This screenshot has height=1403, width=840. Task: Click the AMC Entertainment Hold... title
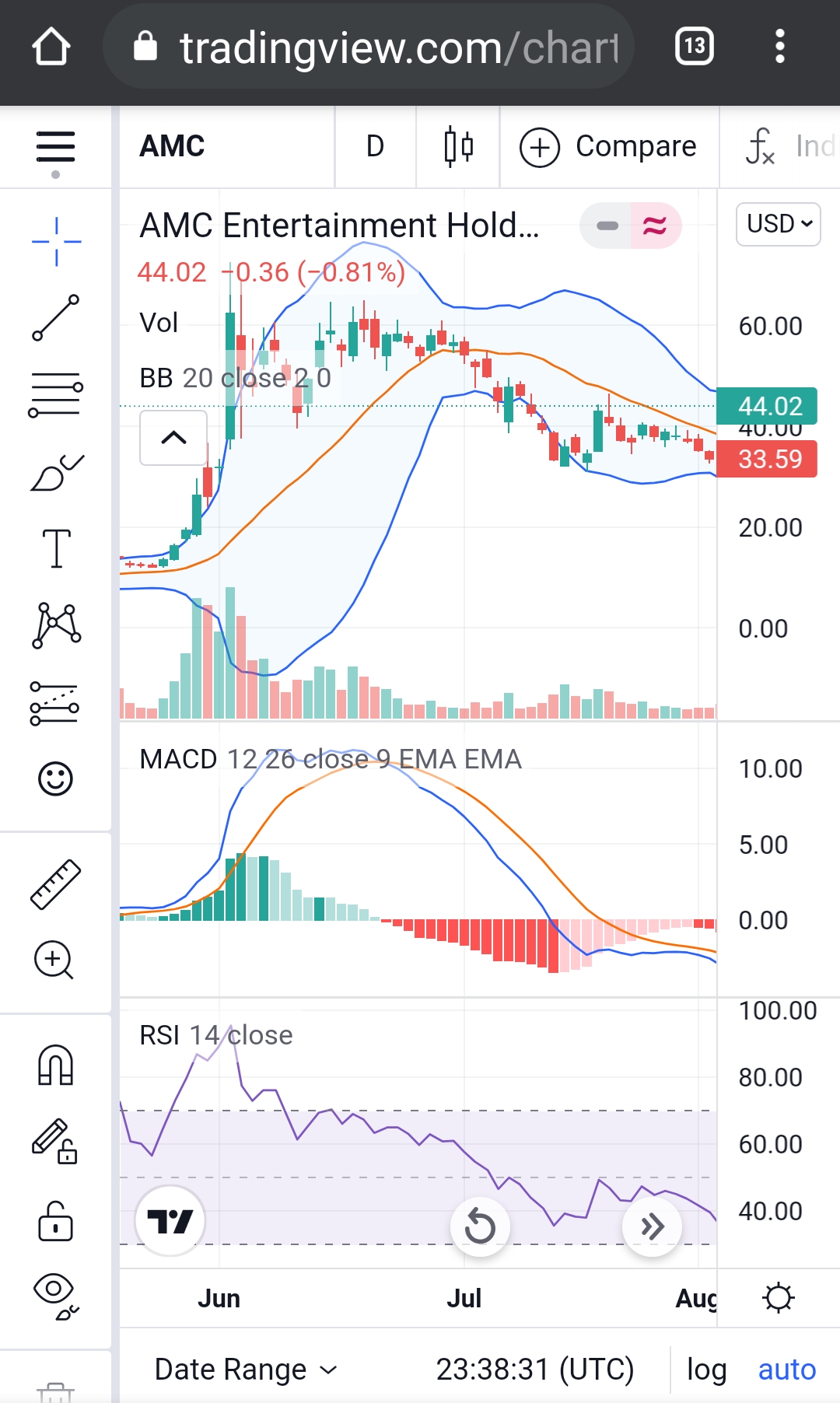[x=339, y=226]
